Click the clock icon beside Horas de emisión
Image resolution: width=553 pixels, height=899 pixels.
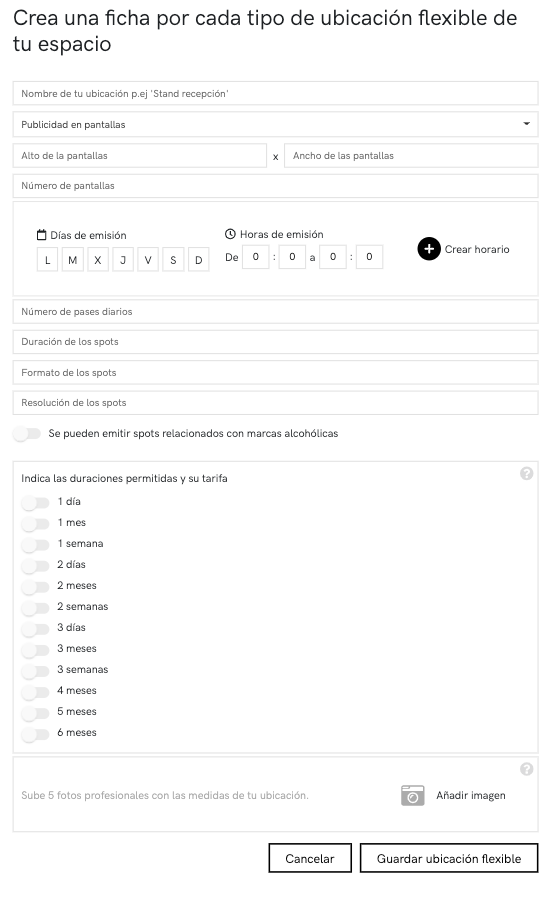[x=230, y=234]
